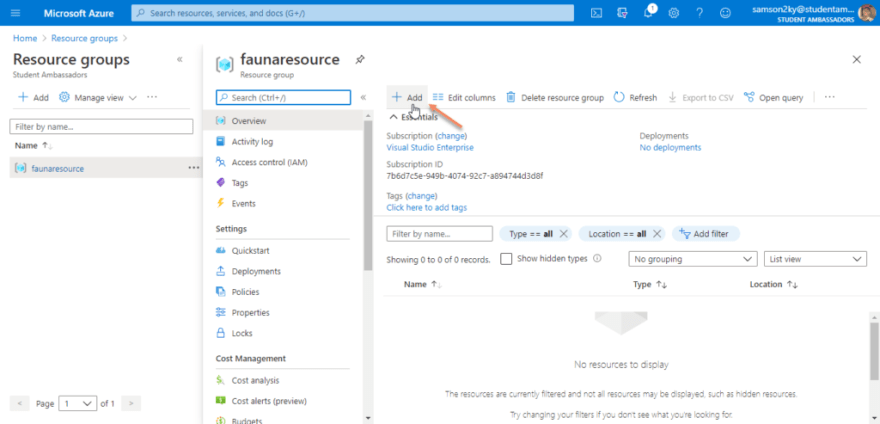Image resolution: width=880 pixels, height=424 pixels.
Task: Collapse the Resource groups list pane
Action: pyautogui.click(x=180, y=60)
